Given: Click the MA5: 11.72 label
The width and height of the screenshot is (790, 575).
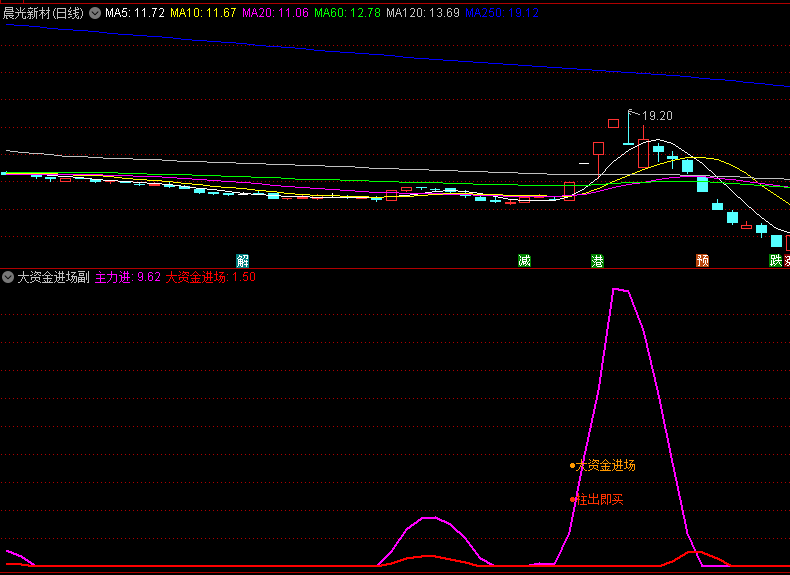Looking at the screenshot, I should coord(135,13).
